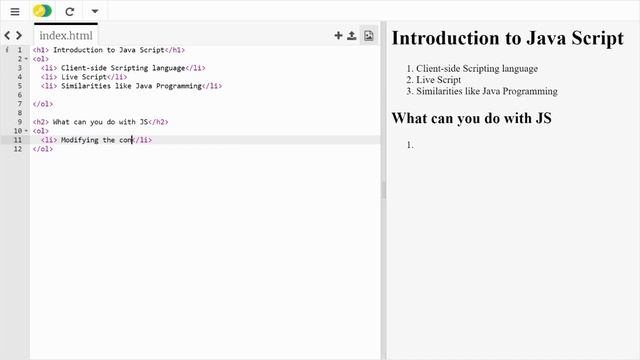This screenshot has width=640, height=360.
Task: Click the add image file icon
Action: click(x=369, y=36)
